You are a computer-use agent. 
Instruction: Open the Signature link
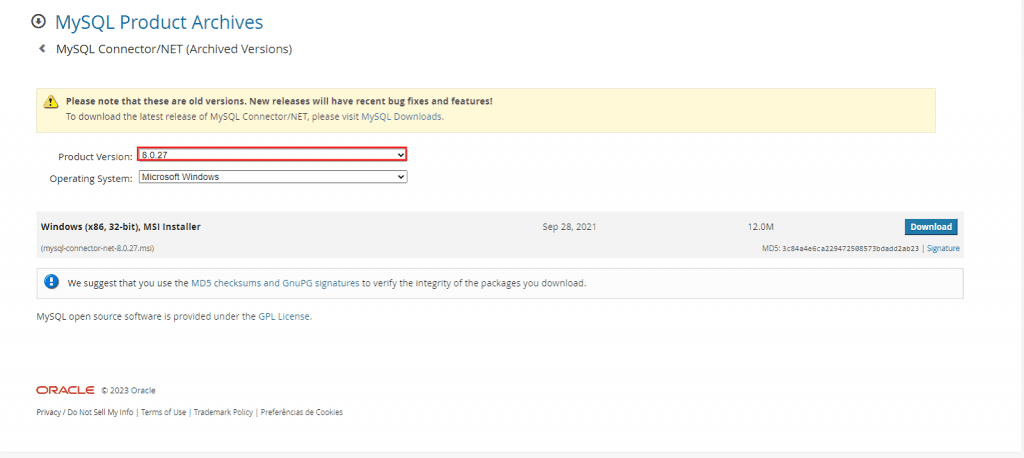pyautogui.click(x=943, y=248)
